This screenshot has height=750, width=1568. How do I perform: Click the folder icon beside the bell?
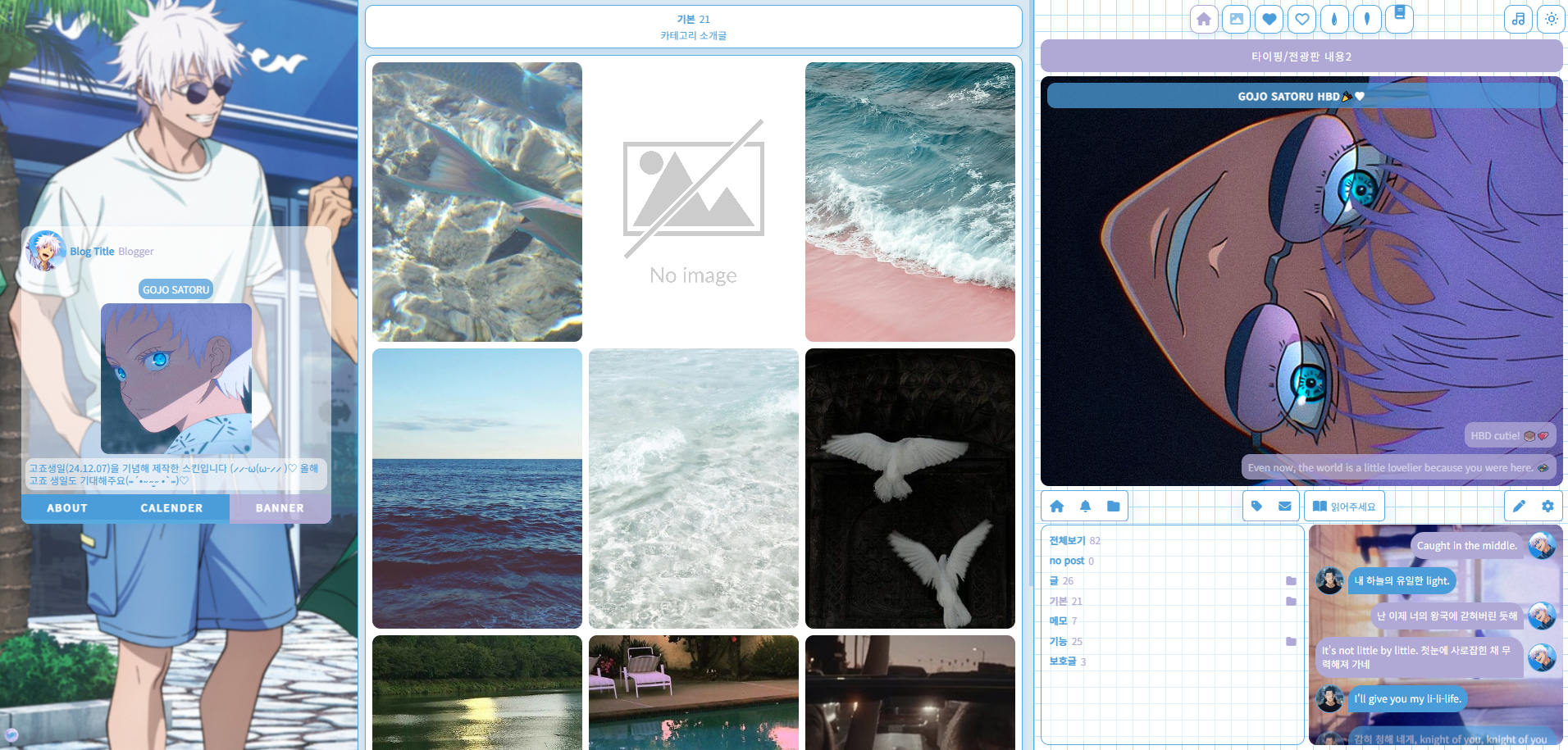pyautogui.click(x=1113, y=507)
